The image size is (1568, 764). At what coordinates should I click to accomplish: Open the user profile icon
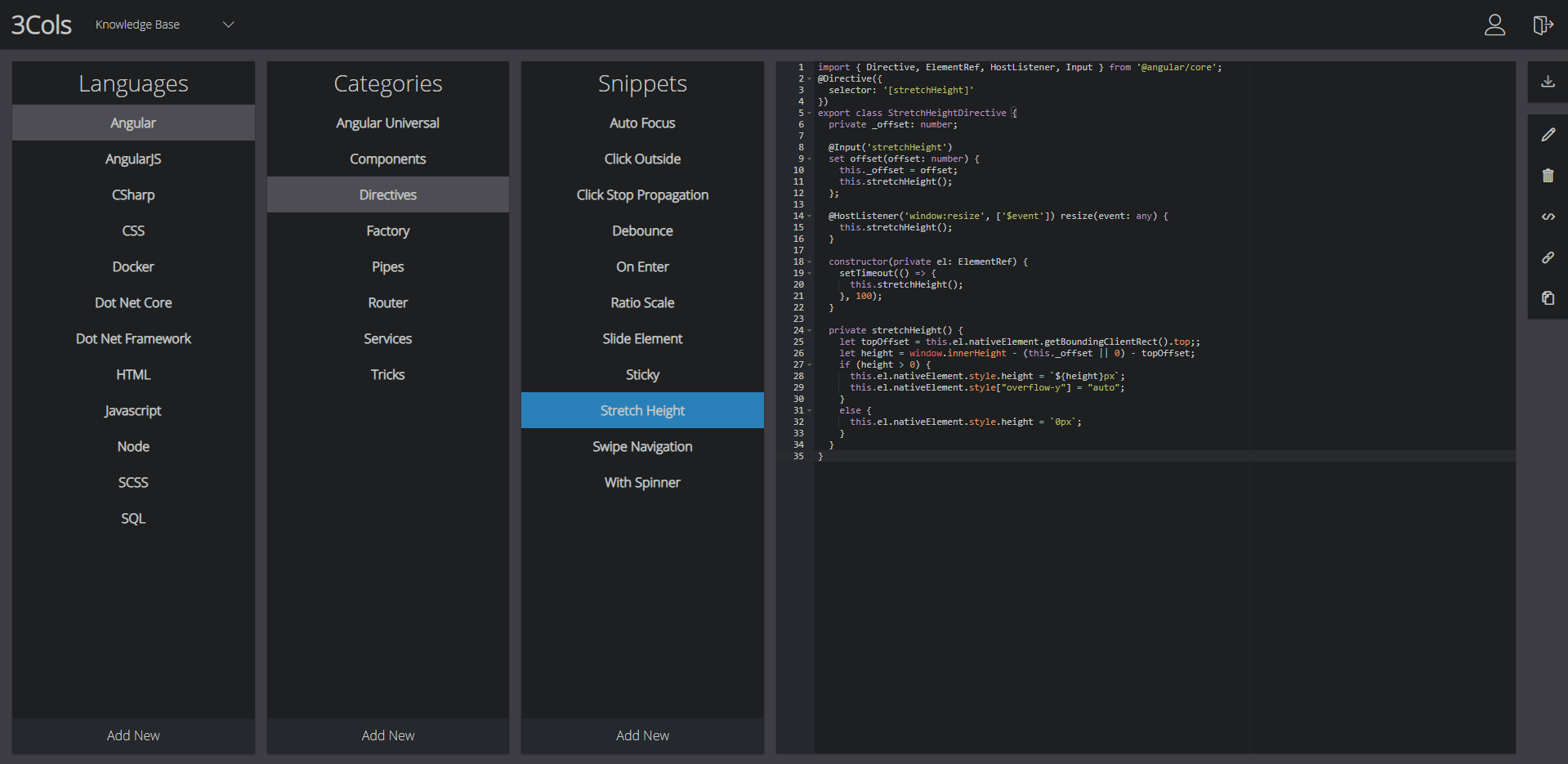click(1494, 25)
